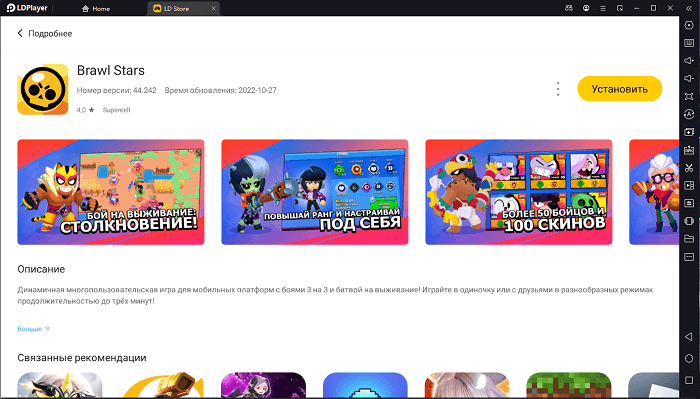Click the Связанные рекомендации heading
The height and width of the screenshot is (399, 700).
82,358
